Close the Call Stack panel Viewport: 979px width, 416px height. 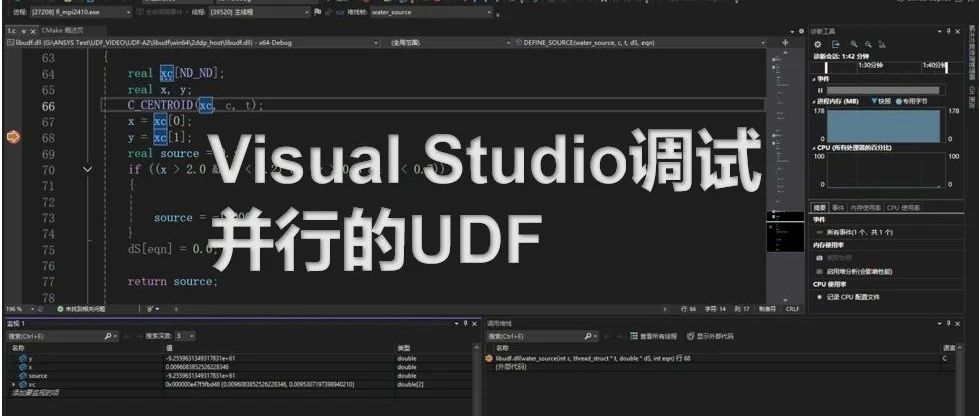[x=959, y=324]
